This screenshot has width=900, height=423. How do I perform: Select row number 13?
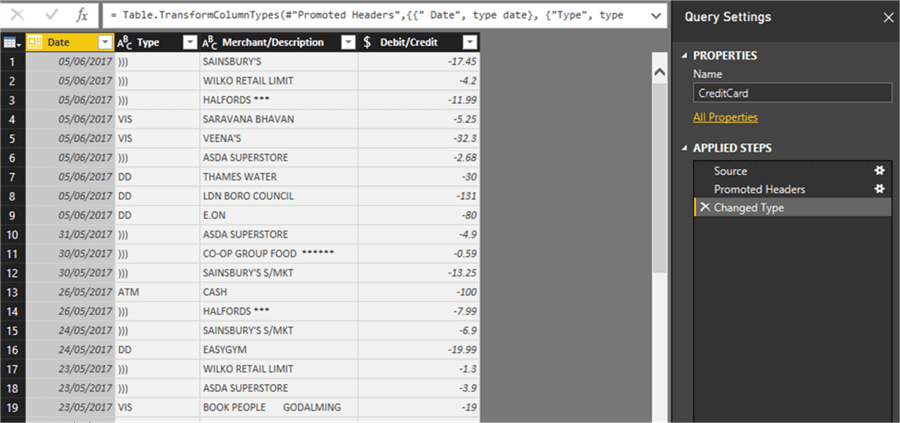(13, 292)
